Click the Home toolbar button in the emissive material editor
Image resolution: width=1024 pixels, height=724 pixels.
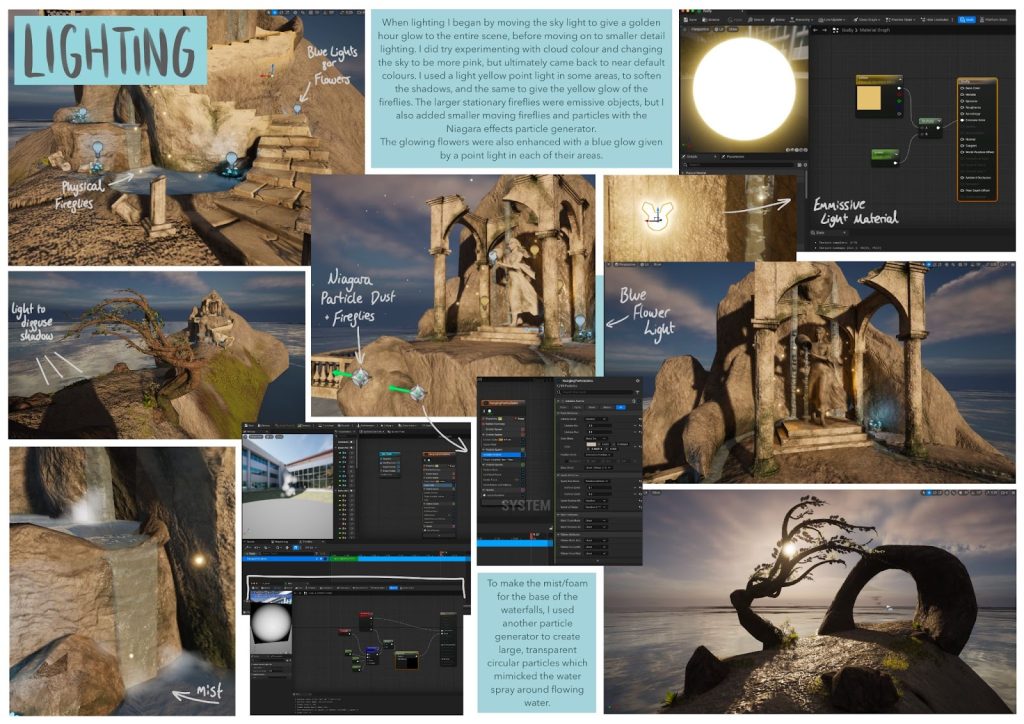pyautogui.click(x=778, y=20)
